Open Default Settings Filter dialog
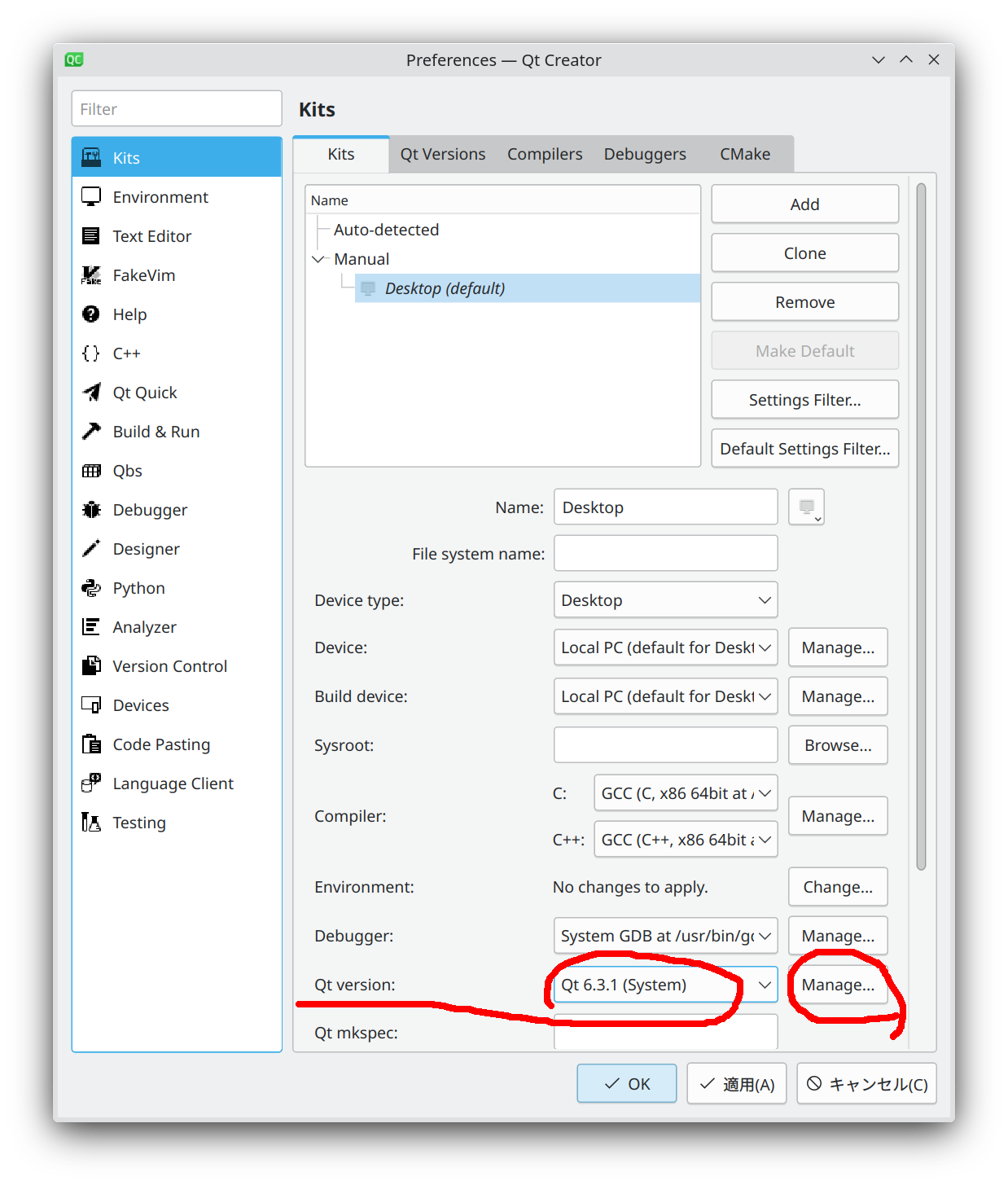This screenshot has height=1185, width=1008. 805,449
